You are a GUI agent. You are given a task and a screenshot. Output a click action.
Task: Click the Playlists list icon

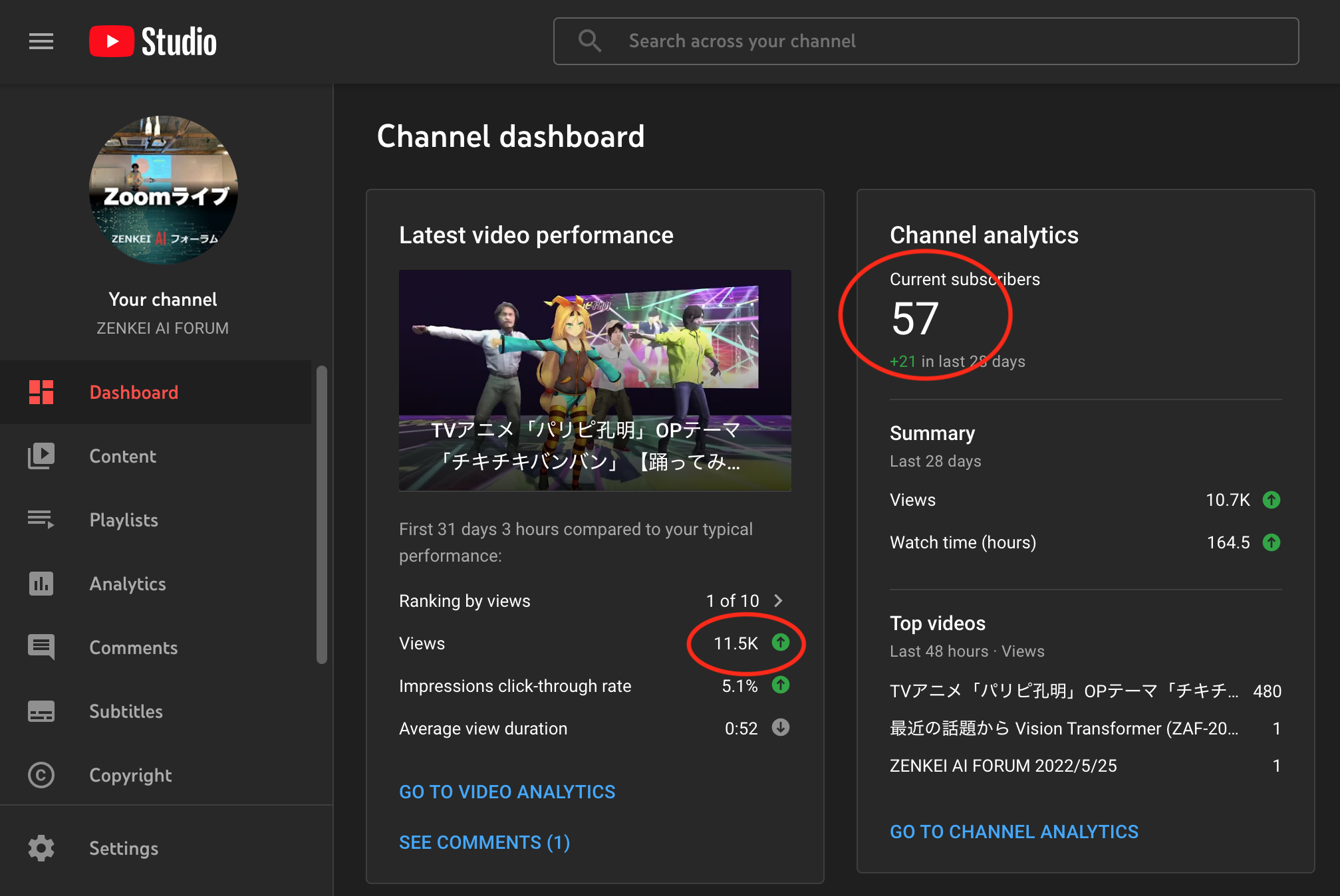pyautogui.click(x=41, y=519)
